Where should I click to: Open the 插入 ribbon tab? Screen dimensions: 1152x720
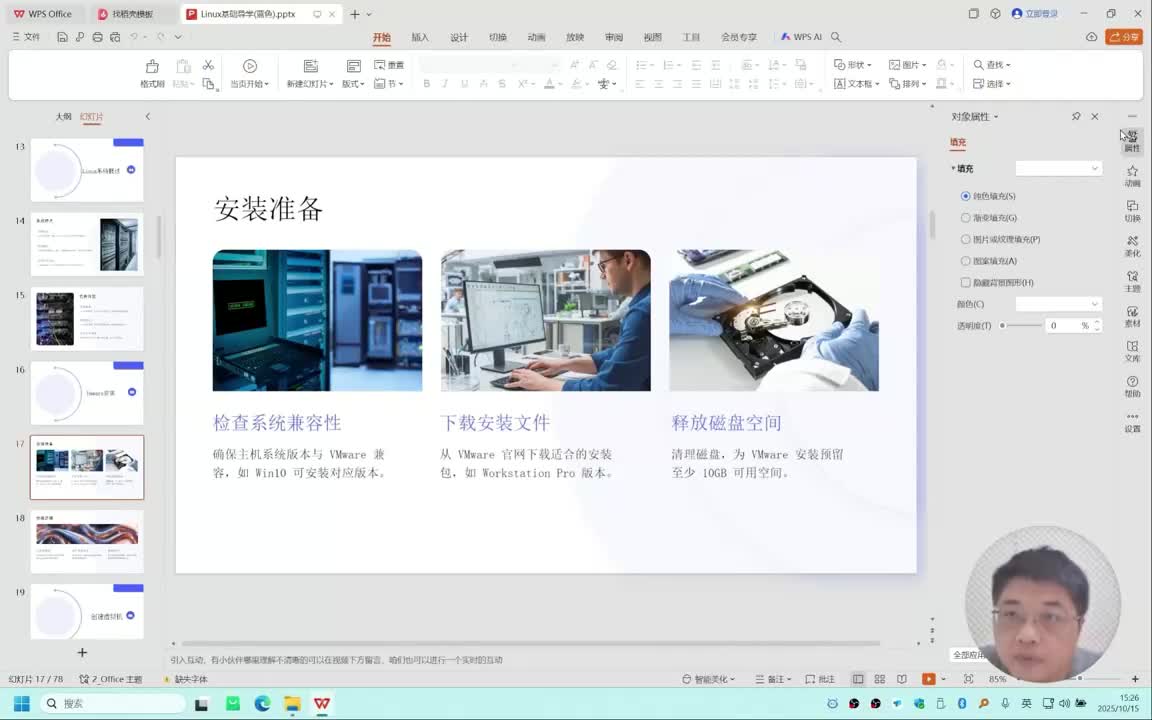[420, 37]
